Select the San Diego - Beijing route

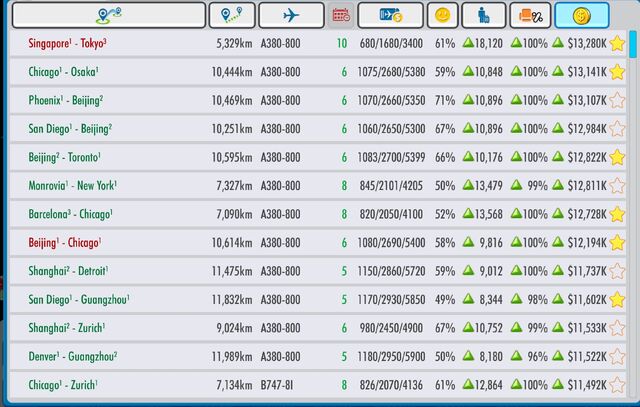click(x=318, y=129)
